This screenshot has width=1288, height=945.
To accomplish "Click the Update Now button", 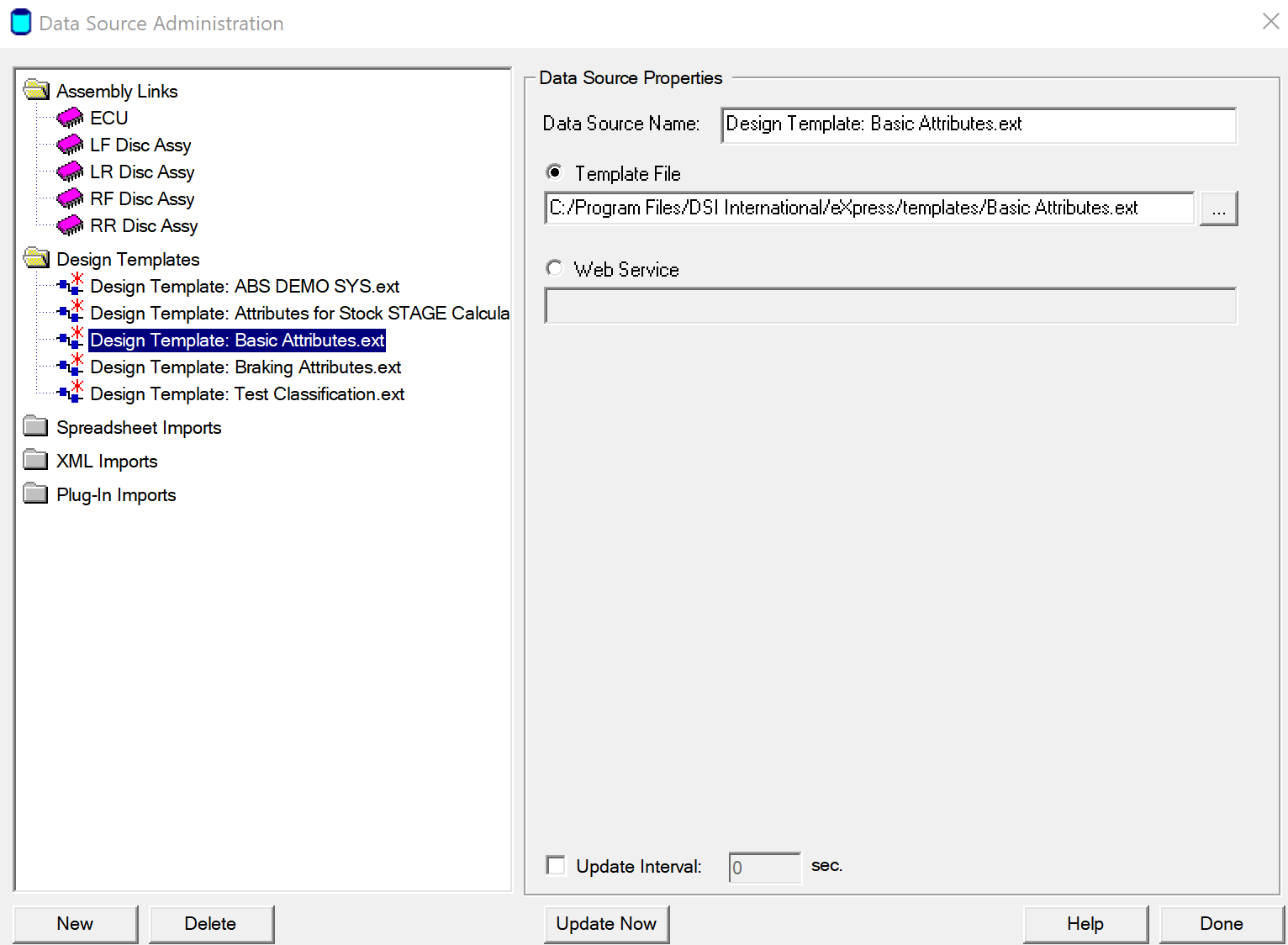I will point(607,924).
